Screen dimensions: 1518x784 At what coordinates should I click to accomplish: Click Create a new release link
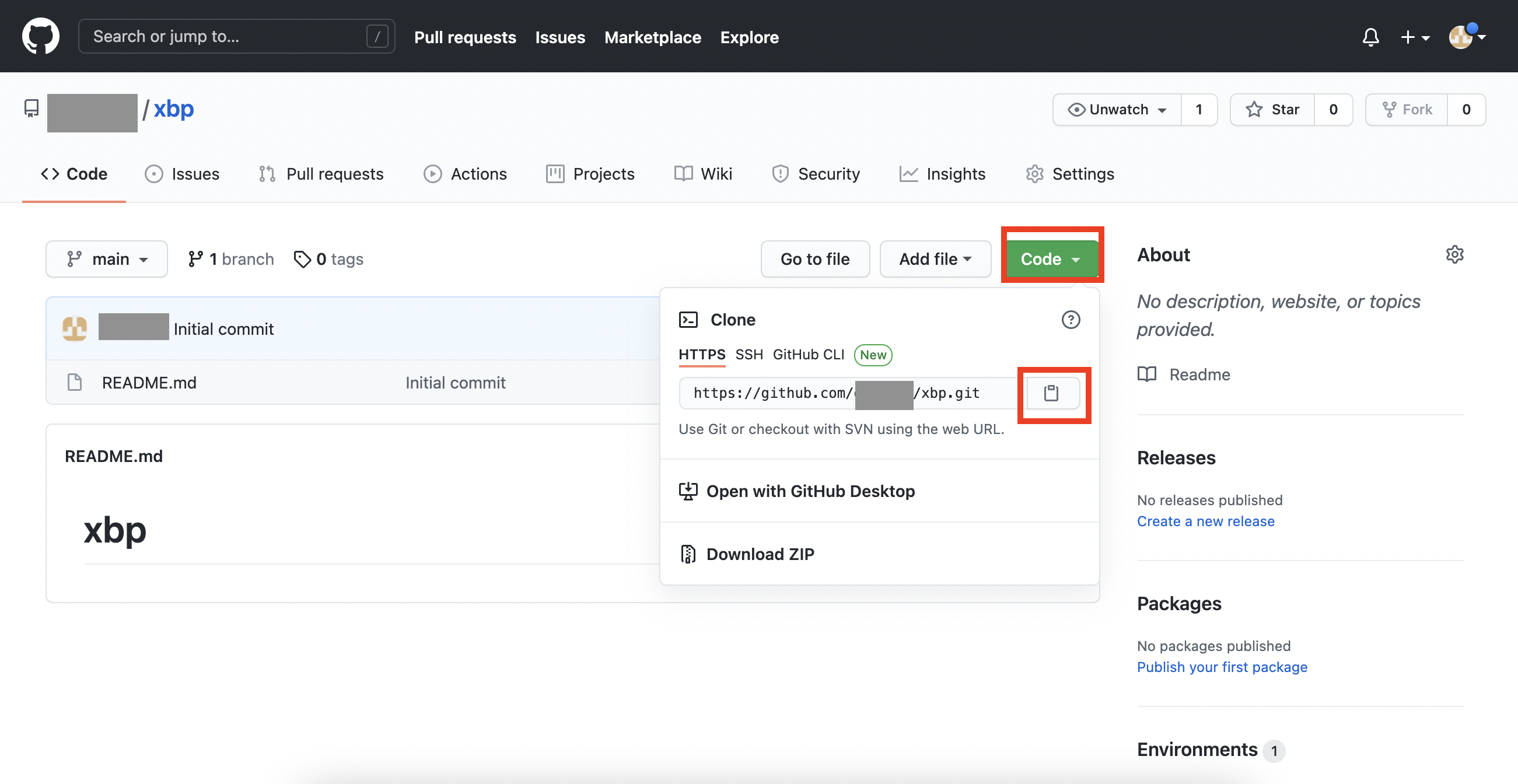1205,521
